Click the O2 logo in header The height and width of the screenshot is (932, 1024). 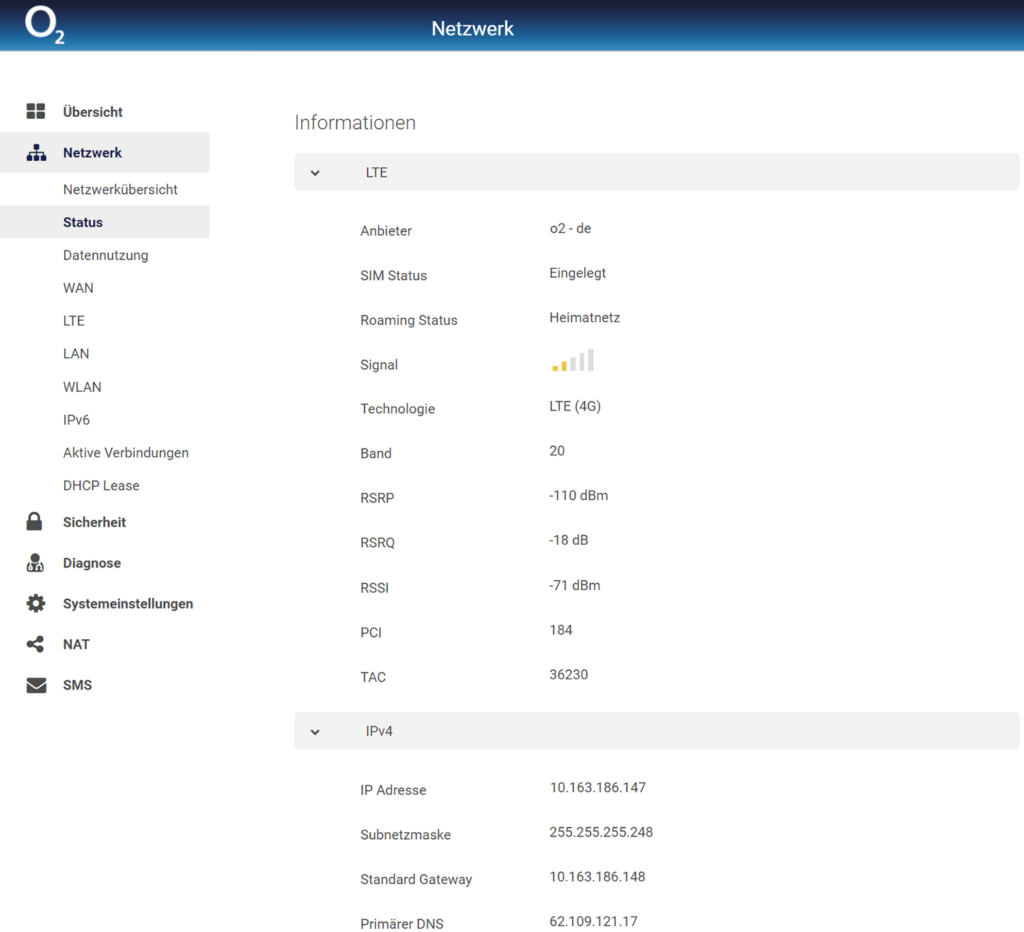click(44, 26)
